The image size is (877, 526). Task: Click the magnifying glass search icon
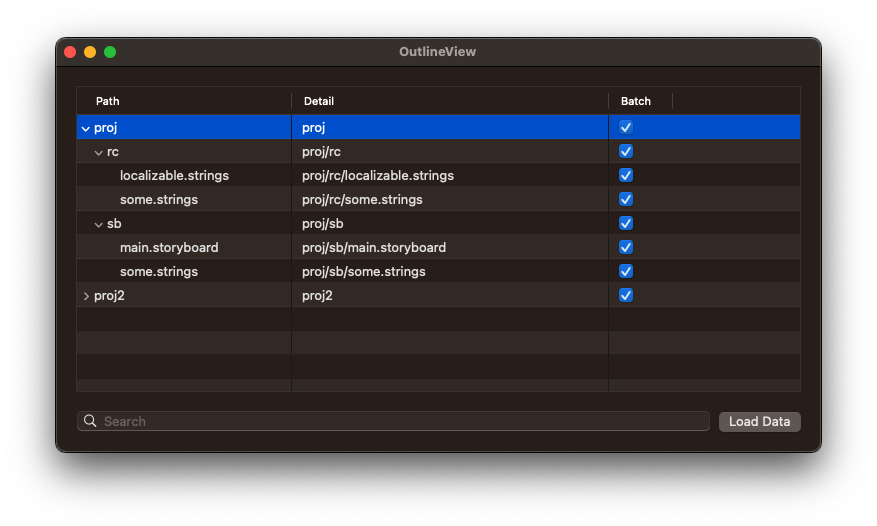(x=90, y=422)
